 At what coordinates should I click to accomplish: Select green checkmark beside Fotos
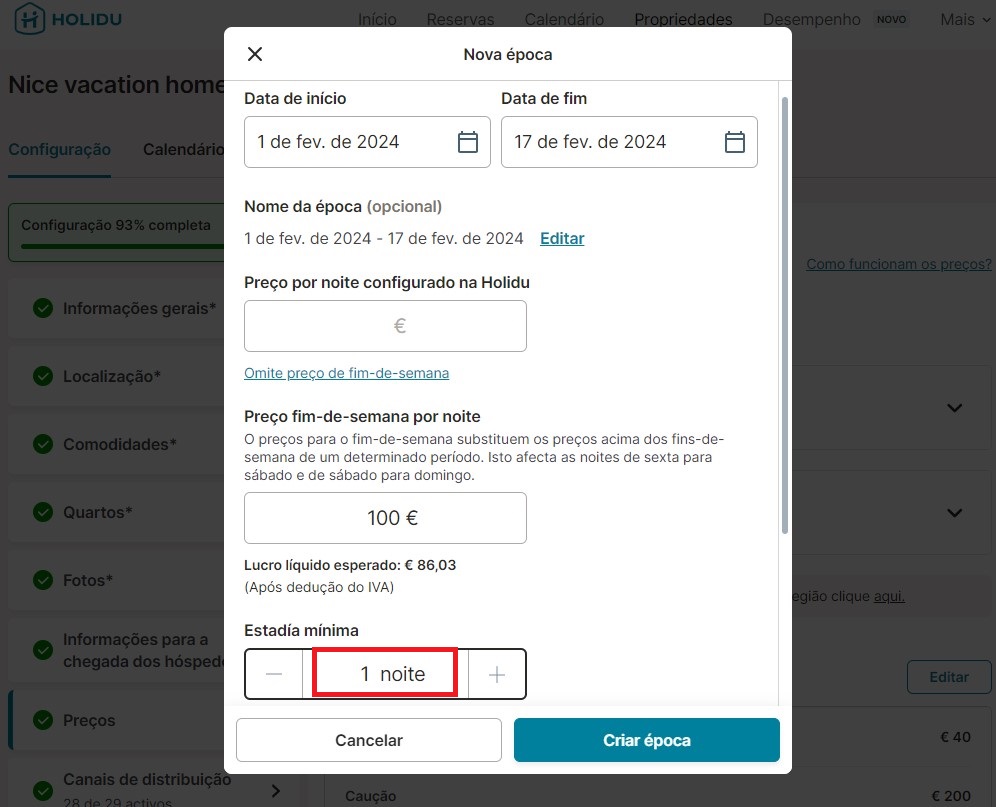[x=43, y=580]
